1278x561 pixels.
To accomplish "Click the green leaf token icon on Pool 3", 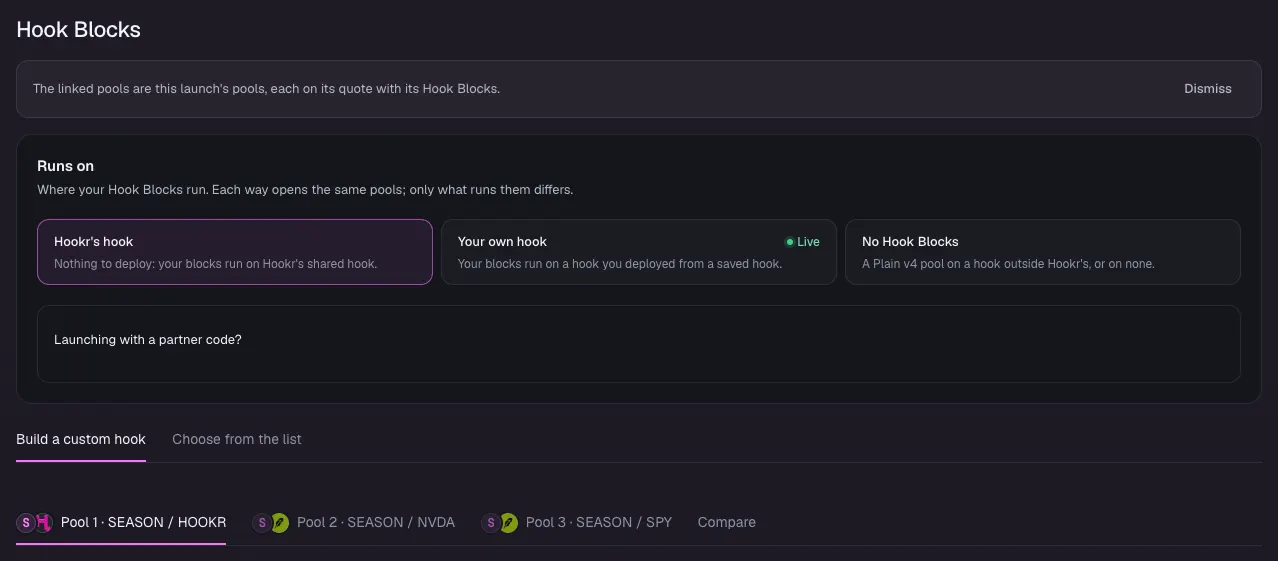I will (509, 523).
